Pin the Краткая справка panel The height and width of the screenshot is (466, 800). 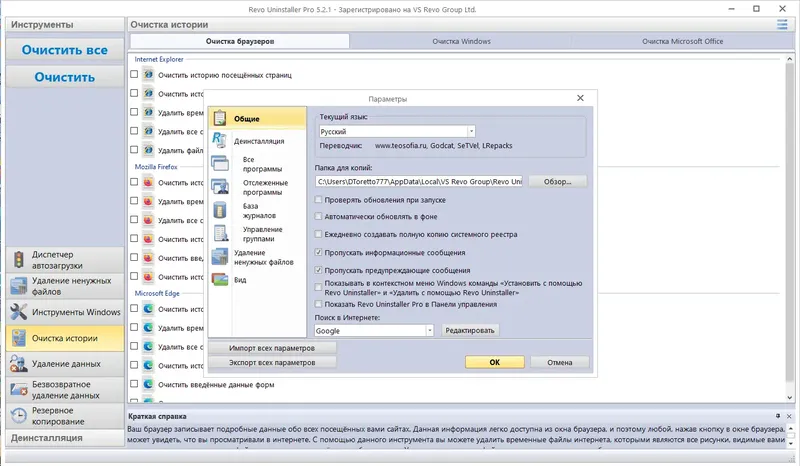[x=778, y=416]
